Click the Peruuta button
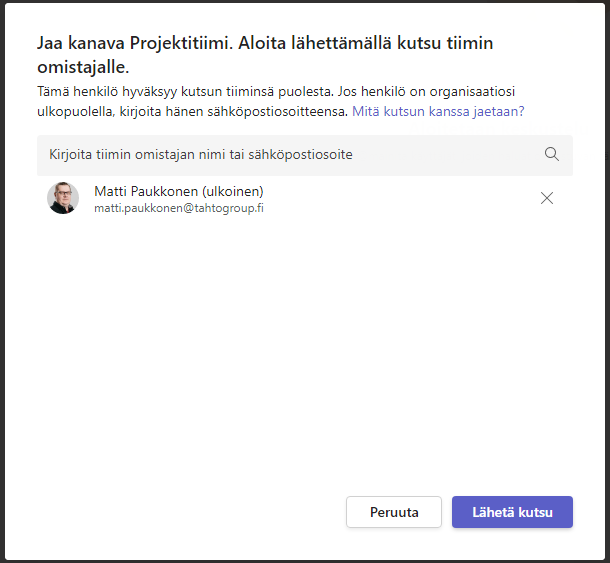 394,512
